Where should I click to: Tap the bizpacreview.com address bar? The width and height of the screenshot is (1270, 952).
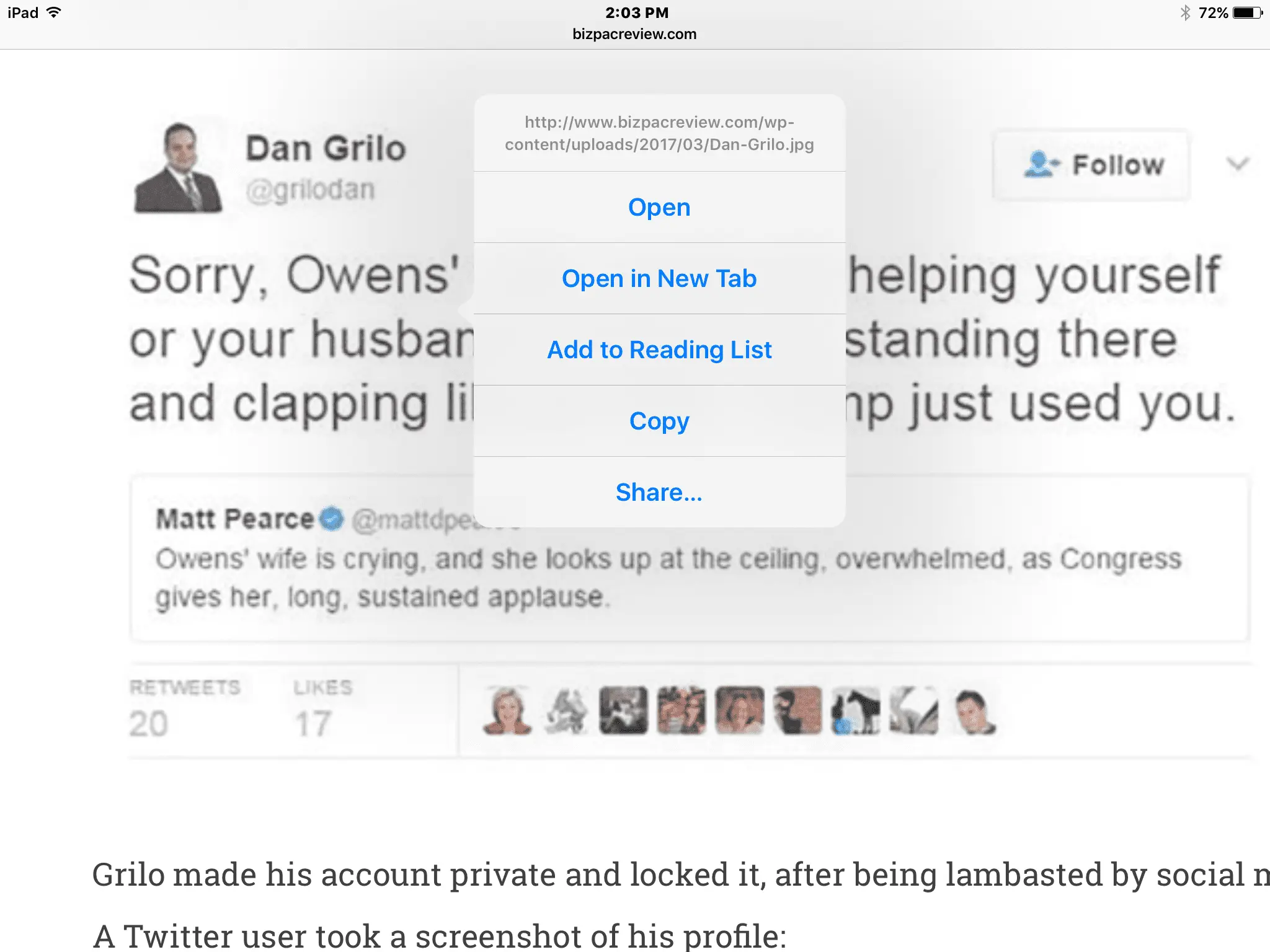[634, 34]
